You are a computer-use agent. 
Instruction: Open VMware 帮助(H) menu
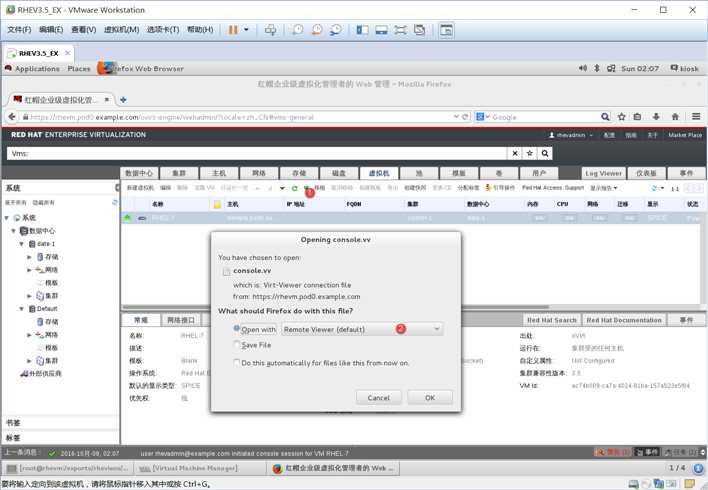tap(200, 30)
